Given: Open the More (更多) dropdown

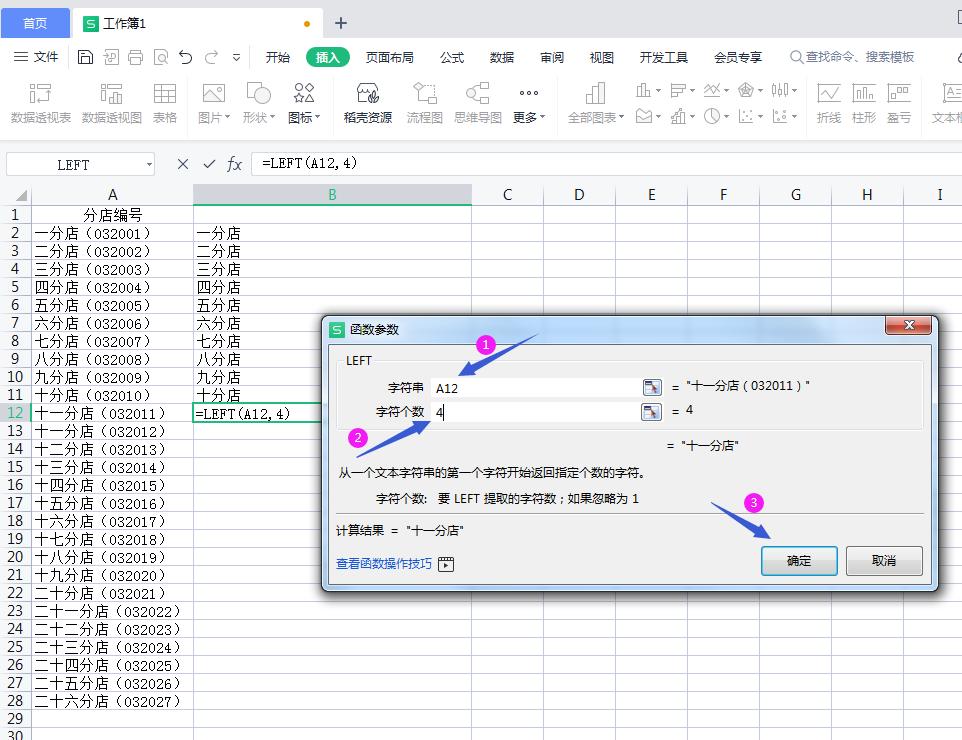Looking at the screenshot, I should pos(529,103).
